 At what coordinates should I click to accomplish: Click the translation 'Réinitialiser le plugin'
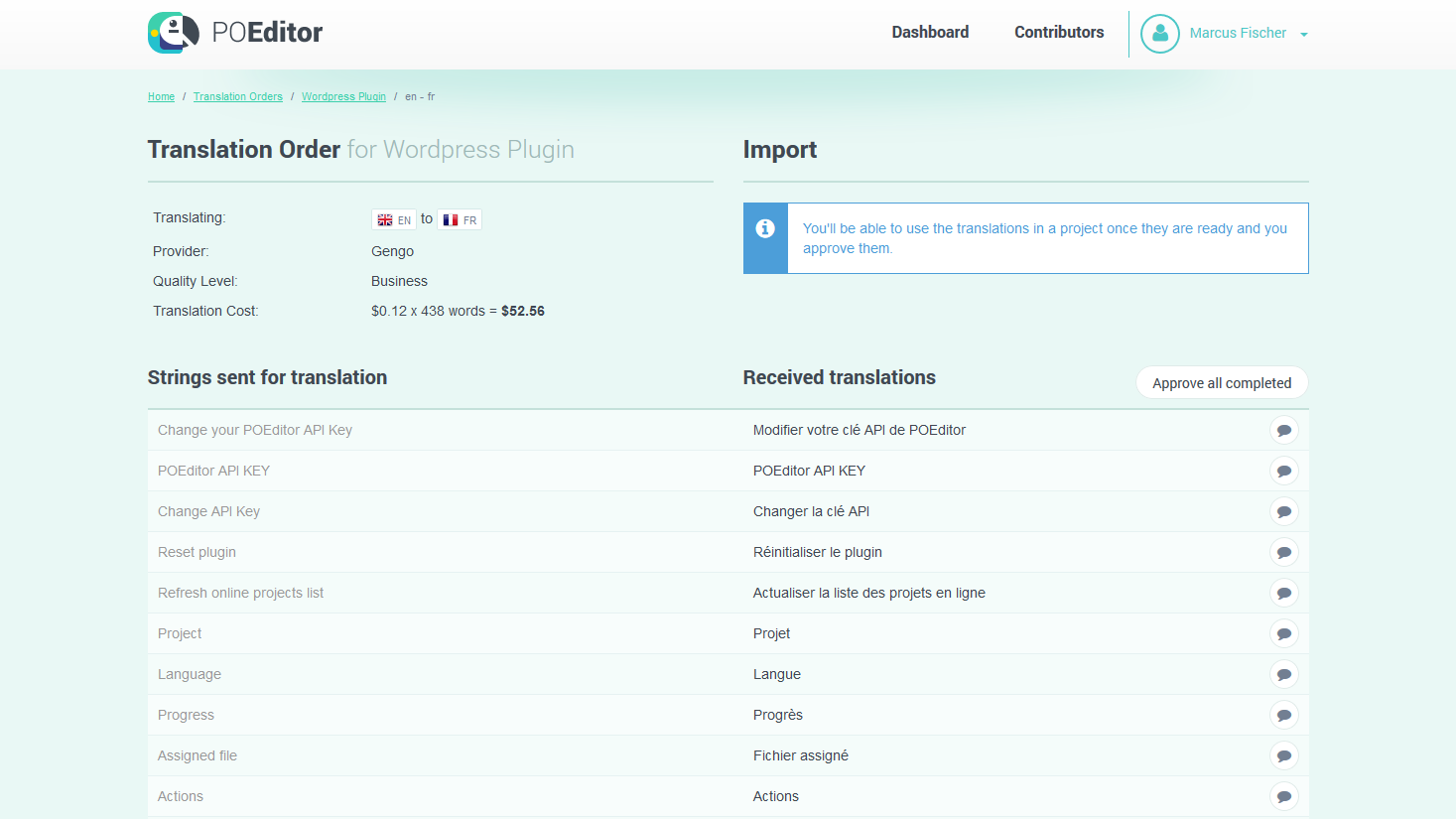pos(818,552)
